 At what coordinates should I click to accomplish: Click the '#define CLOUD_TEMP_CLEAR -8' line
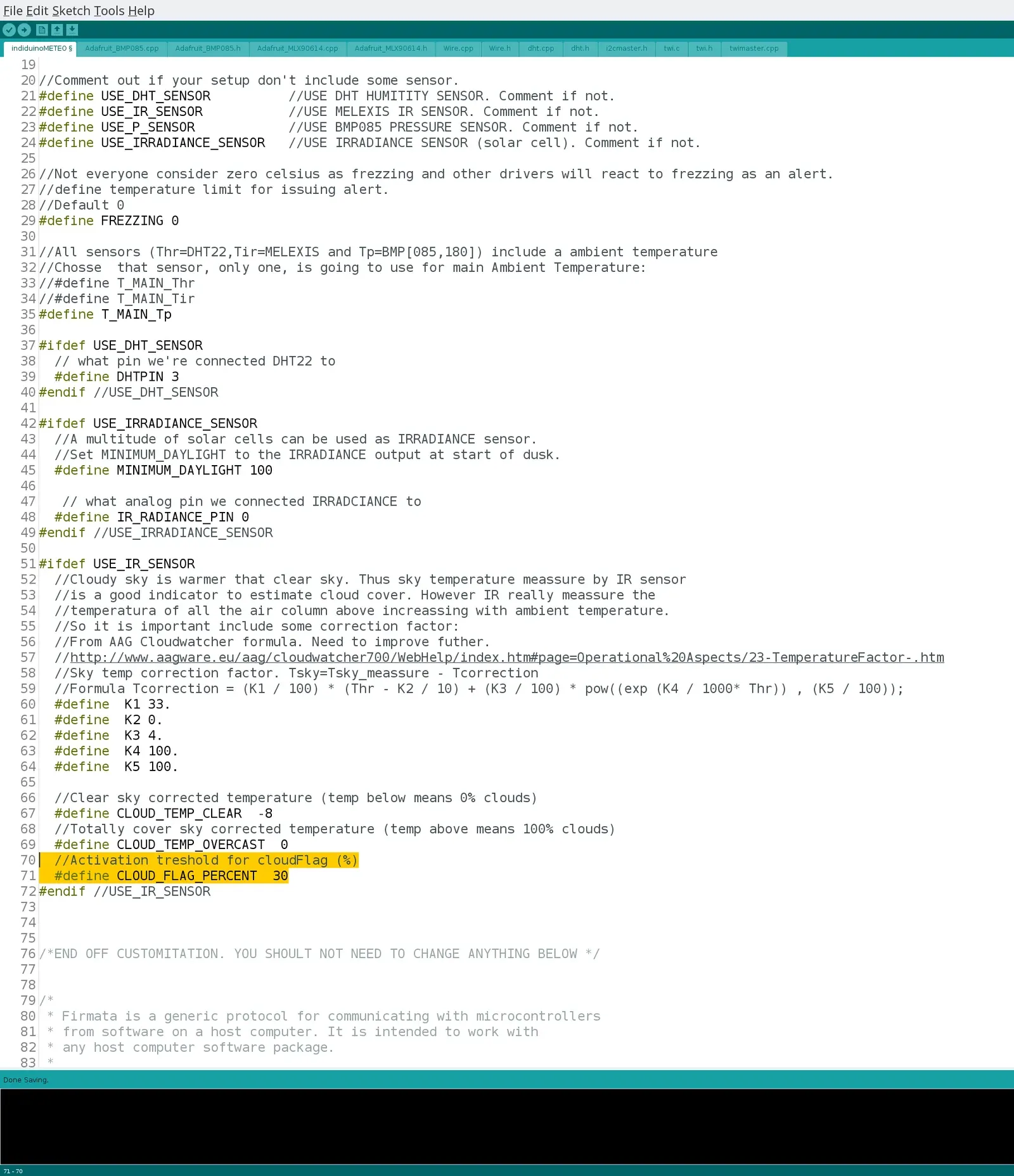click(164, 814)
